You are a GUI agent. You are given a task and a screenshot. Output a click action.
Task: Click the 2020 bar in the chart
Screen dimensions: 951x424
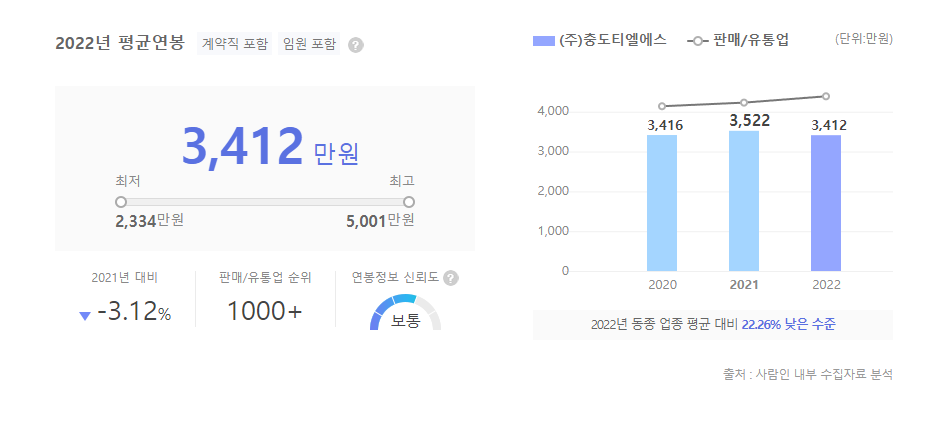(662, 203)
